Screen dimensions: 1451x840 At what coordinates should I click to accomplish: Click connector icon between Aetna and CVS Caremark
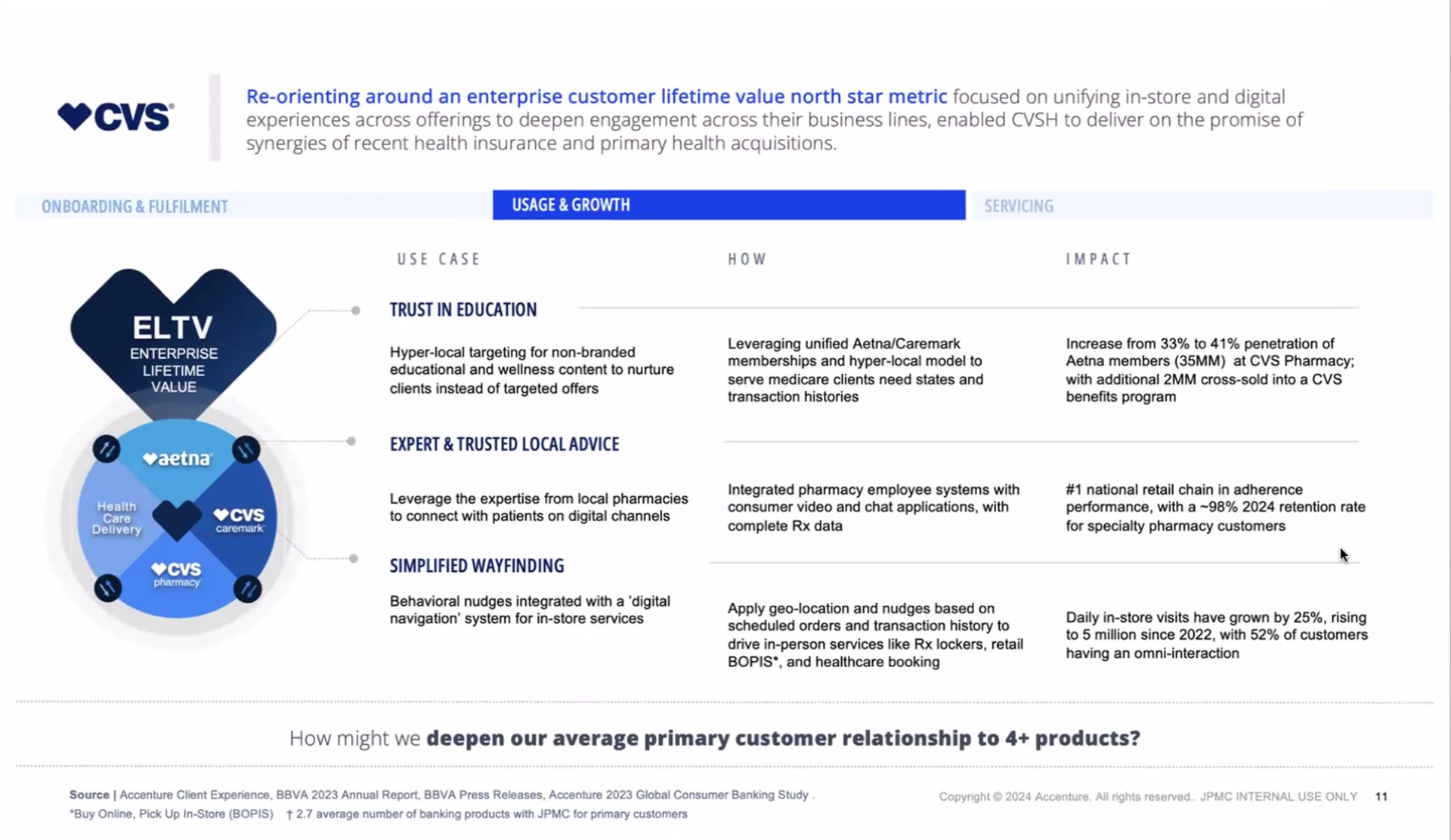pos(246,451)
